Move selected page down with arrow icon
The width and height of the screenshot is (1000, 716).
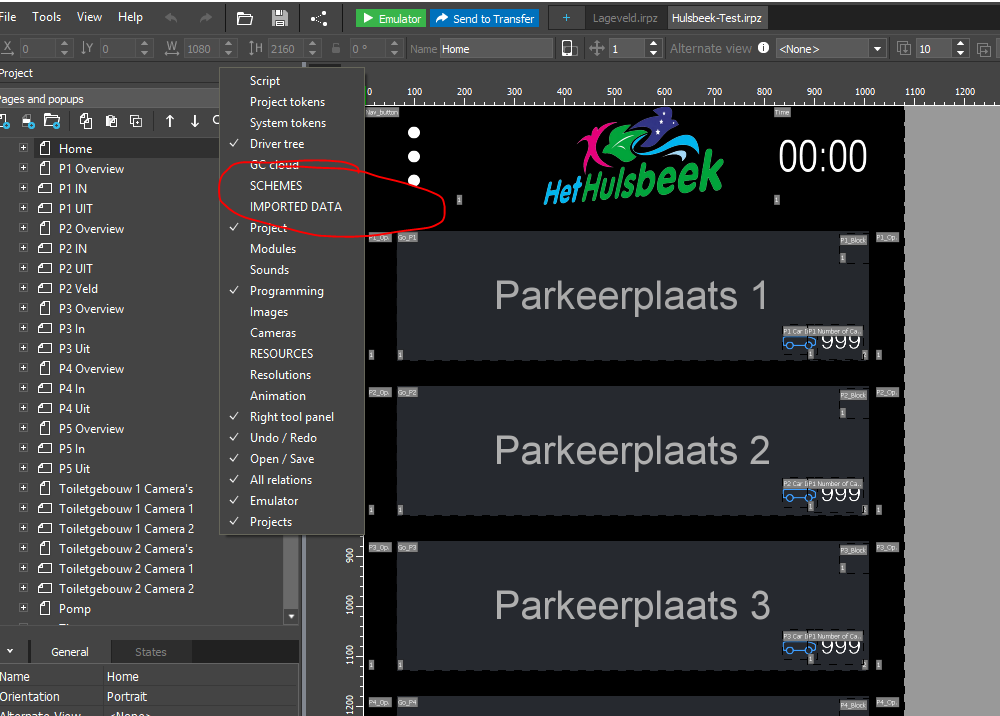coord(195,121)
